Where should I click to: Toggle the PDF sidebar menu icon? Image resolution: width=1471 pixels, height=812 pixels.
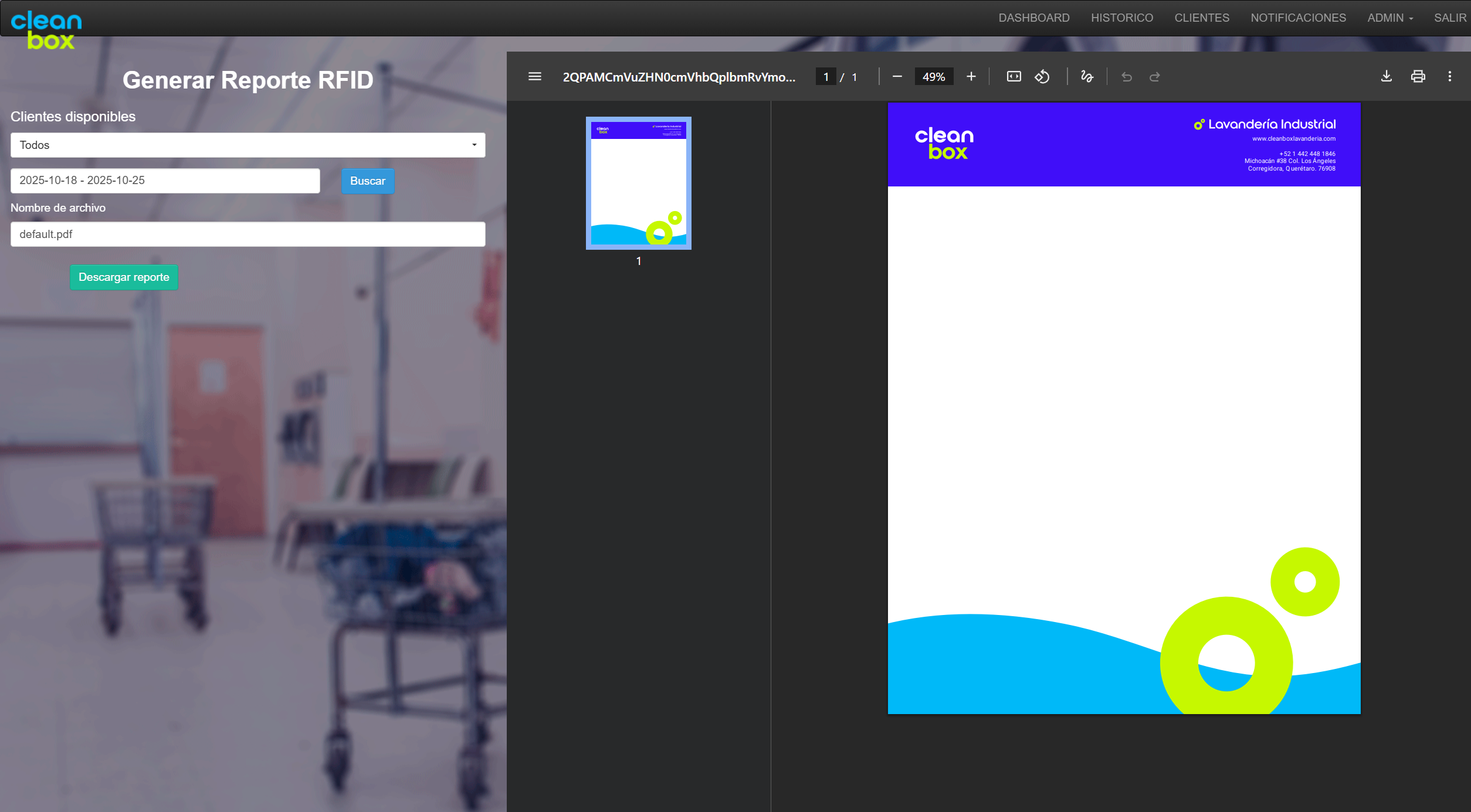point(534,77)
